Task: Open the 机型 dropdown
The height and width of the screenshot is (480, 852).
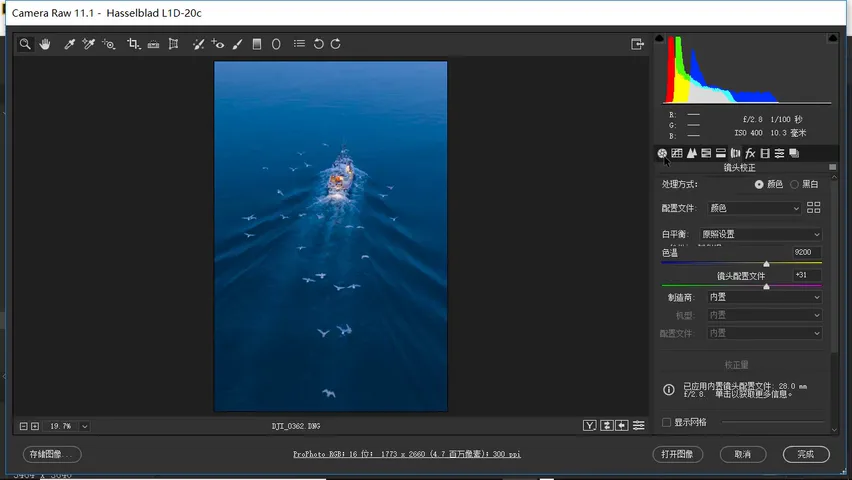Action: tap(765, 315)
